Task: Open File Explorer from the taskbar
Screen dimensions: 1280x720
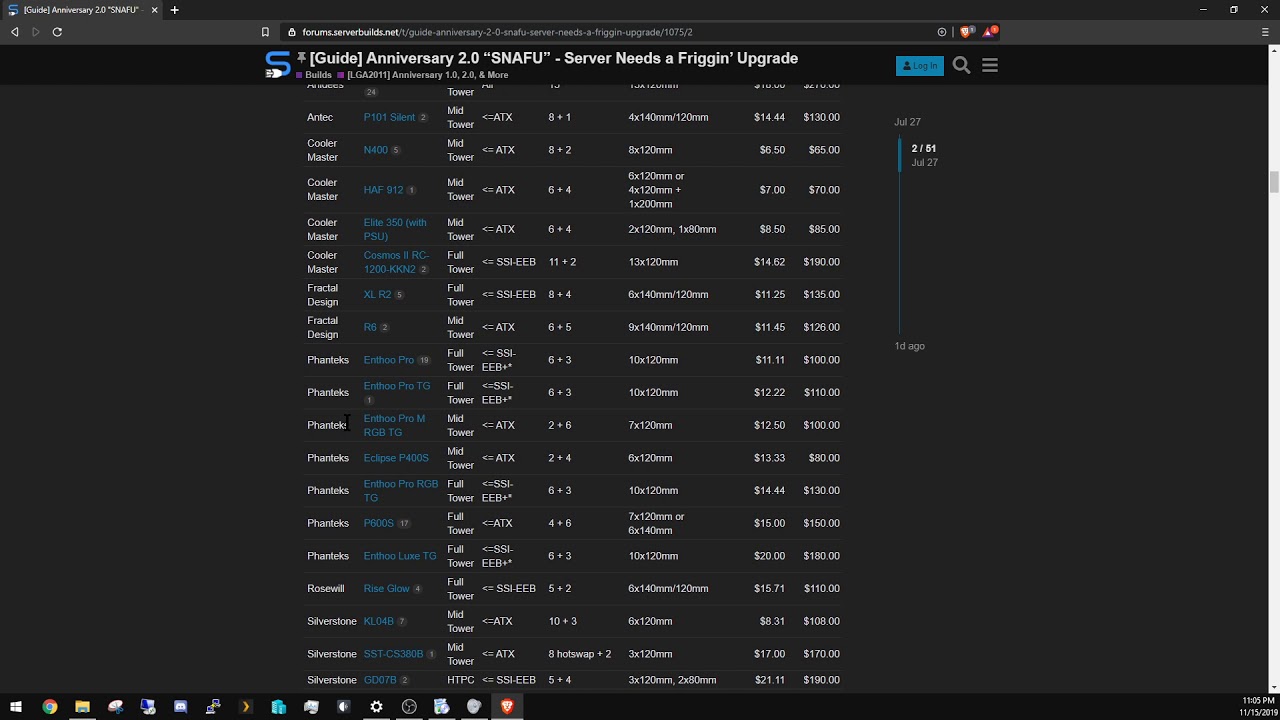Action: click(x=82, y=706)
